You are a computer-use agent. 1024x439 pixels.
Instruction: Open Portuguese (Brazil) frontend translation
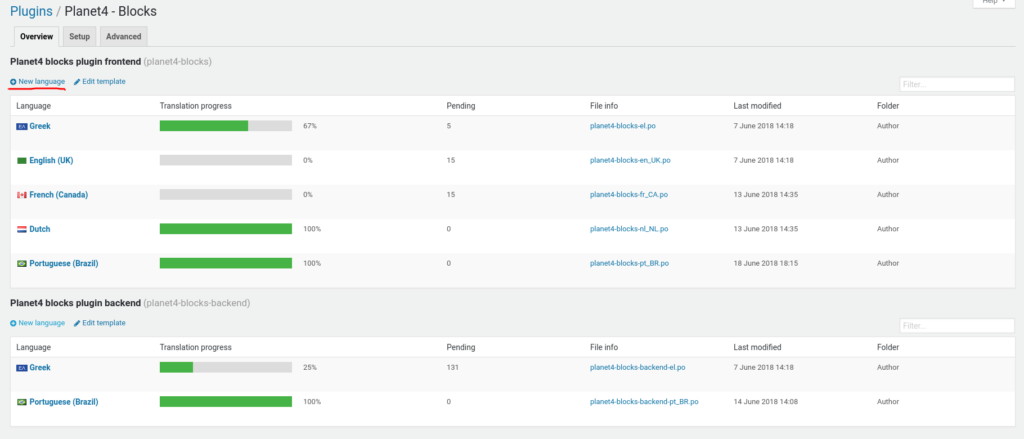(64, 263)
